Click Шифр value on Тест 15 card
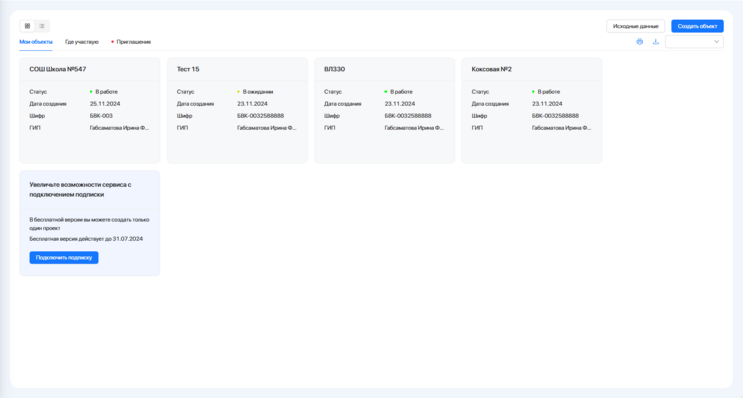The width and height of the screenshot is (743, 398). pyautogui.click(x=261, y=116)
